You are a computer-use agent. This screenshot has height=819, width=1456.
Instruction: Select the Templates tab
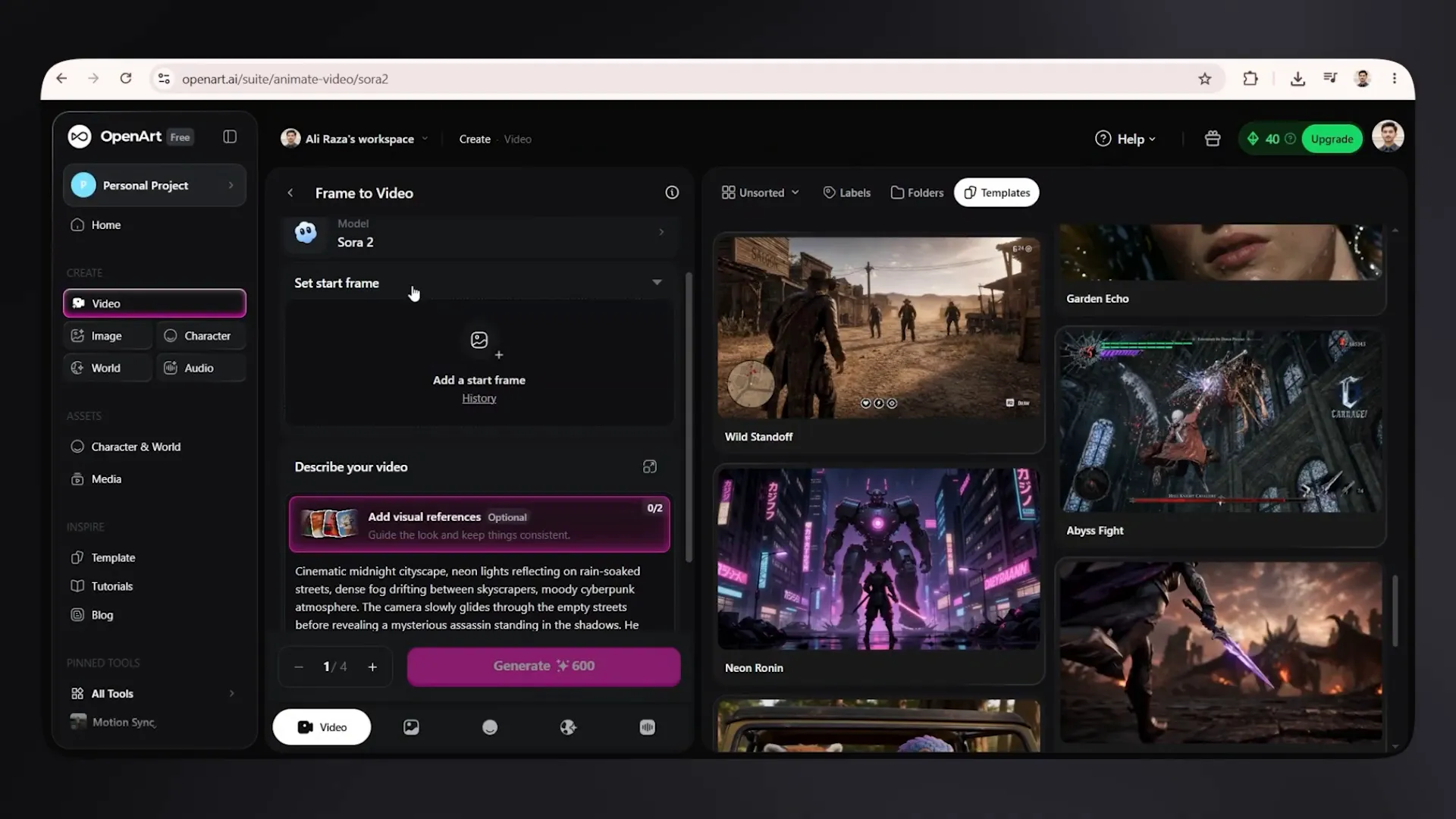[996, 193]
